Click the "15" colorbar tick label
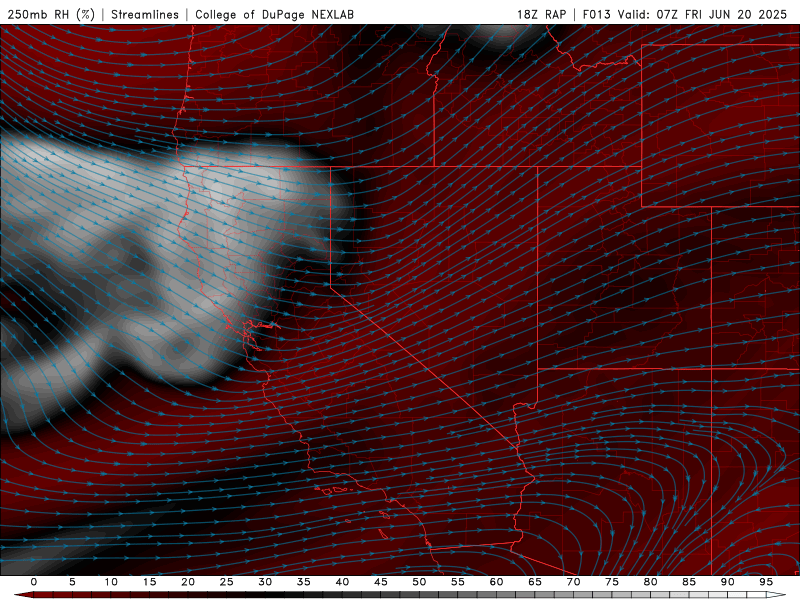This screenshot has width=800, height=600. 149,582
